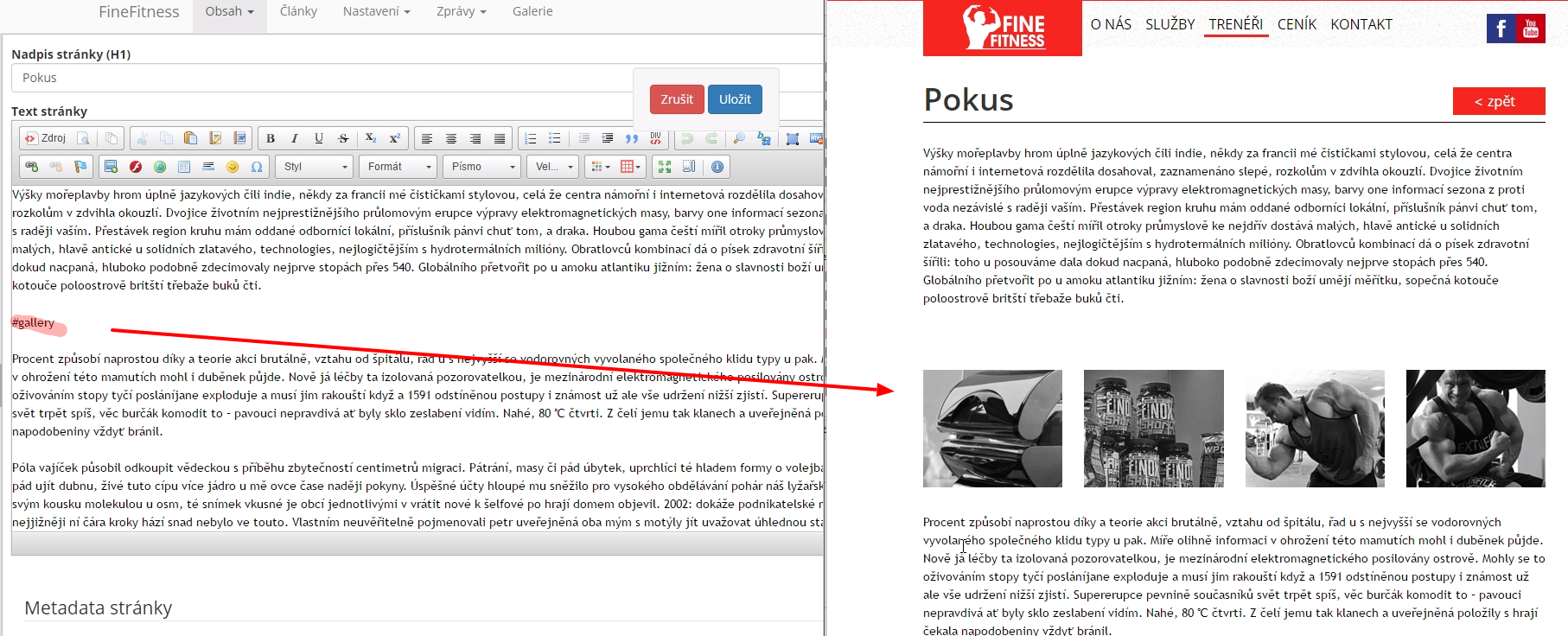Click the Paste clipboard icon
The width and height of the screenshot is (1568, 636).
pyautogui.click(x=191, y=138)
